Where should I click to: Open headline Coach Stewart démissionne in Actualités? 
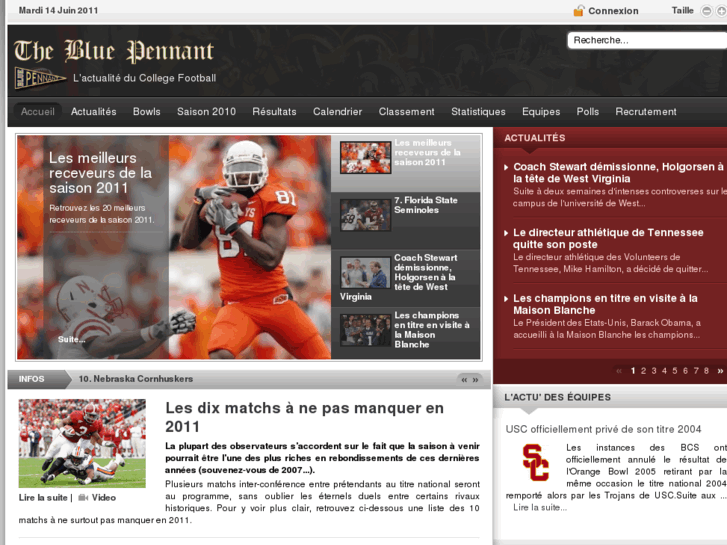(618, 173)
